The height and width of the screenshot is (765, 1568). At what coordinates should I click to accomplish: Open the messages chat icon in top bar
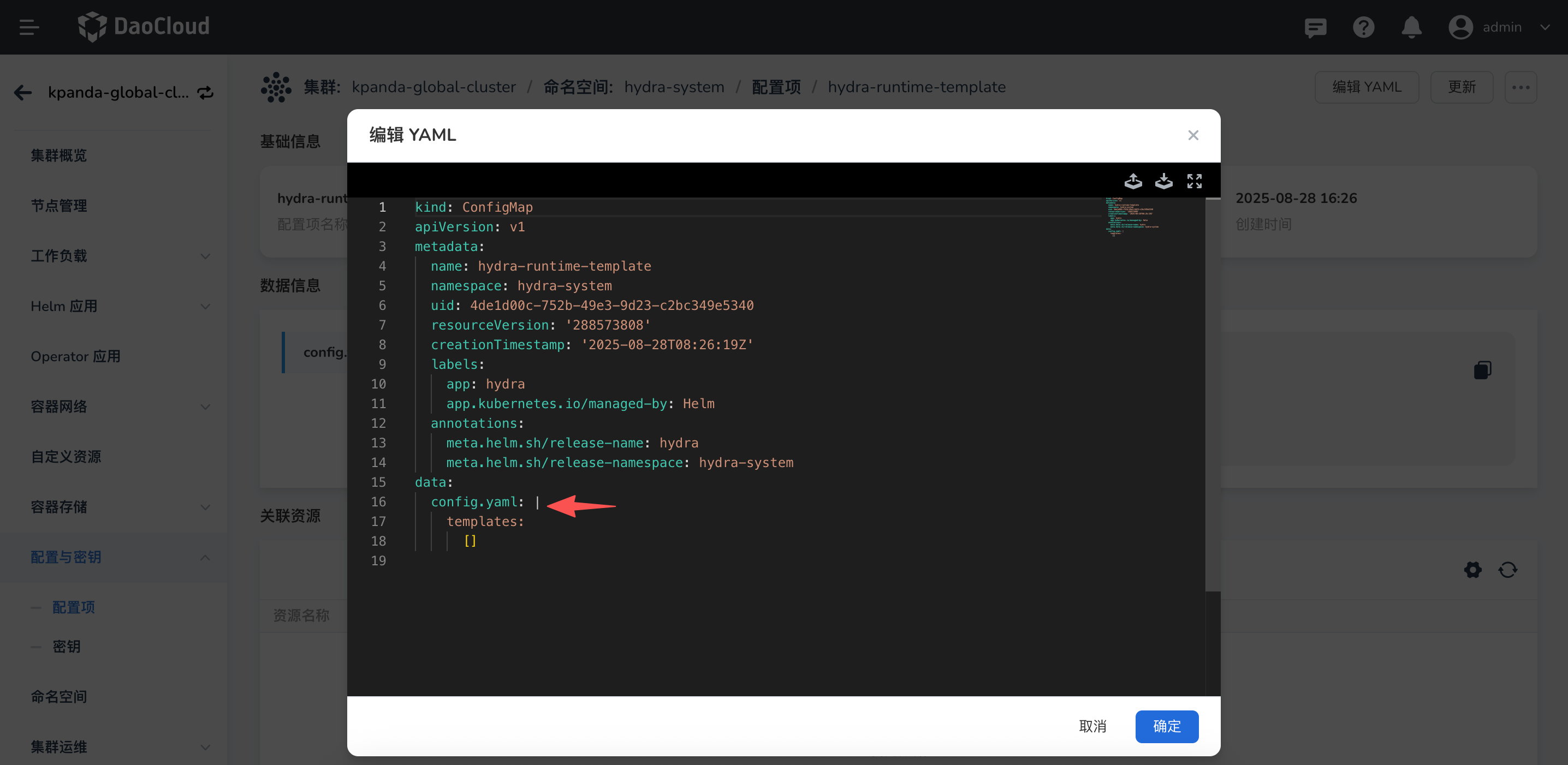tap(1315, 27)
